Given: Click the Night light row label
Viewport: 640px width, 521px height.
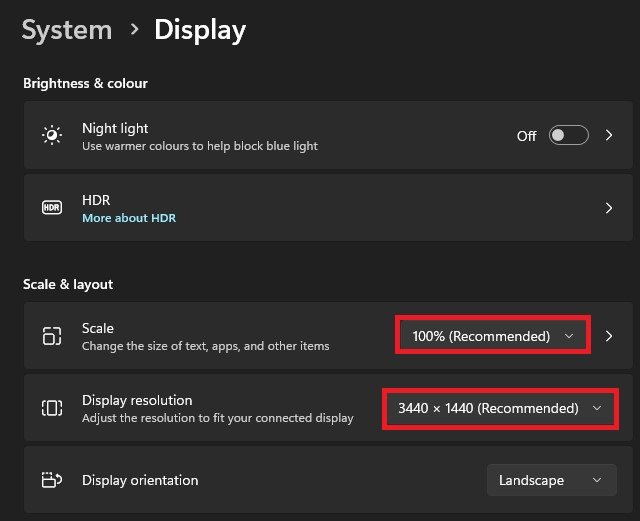Looking at the screenshot, I should pyautogui.click(x=115, y=128).
